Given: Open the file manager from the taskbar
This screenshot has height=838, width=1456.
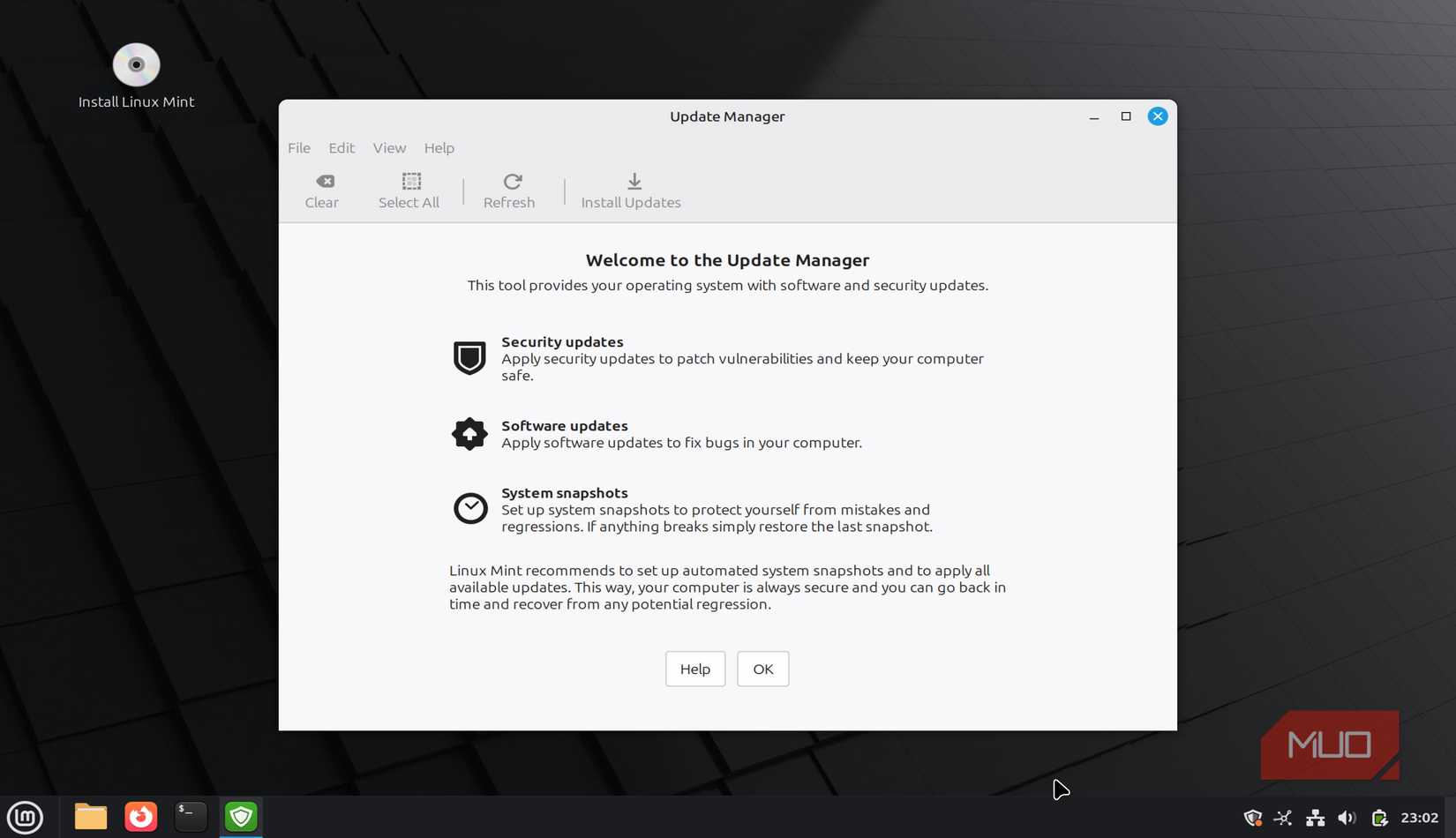Looking at the screenshot, I should [90, 816].
